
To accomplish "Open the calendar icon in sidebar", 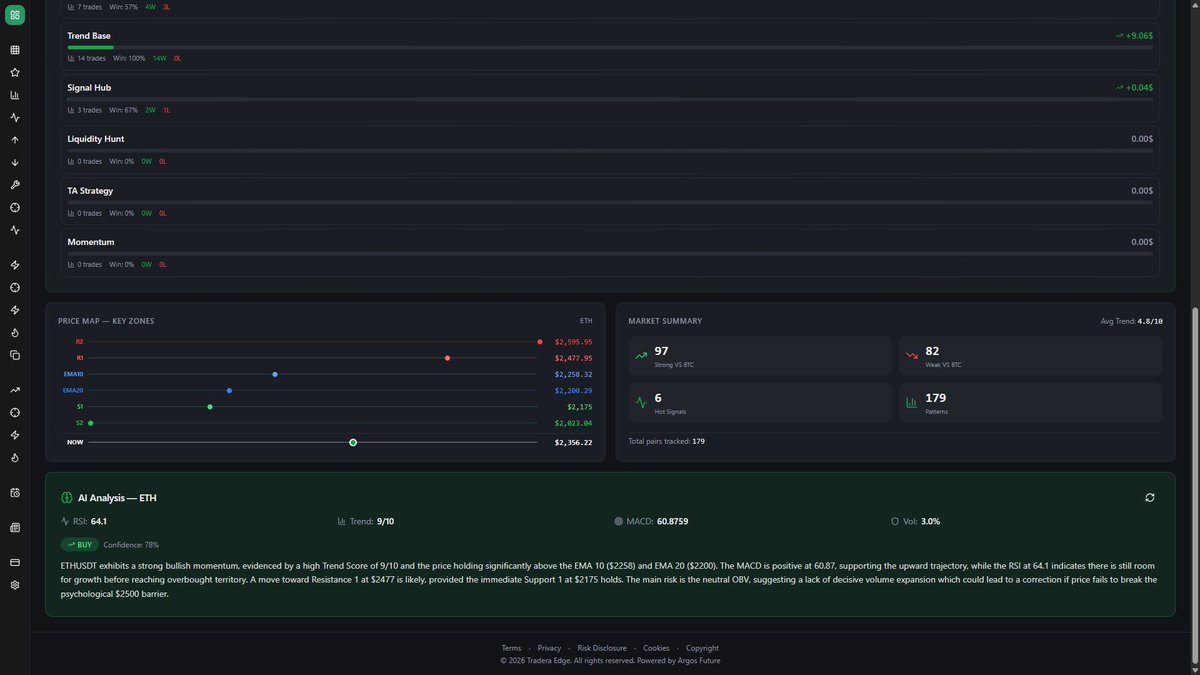I will tap(15, 493).
